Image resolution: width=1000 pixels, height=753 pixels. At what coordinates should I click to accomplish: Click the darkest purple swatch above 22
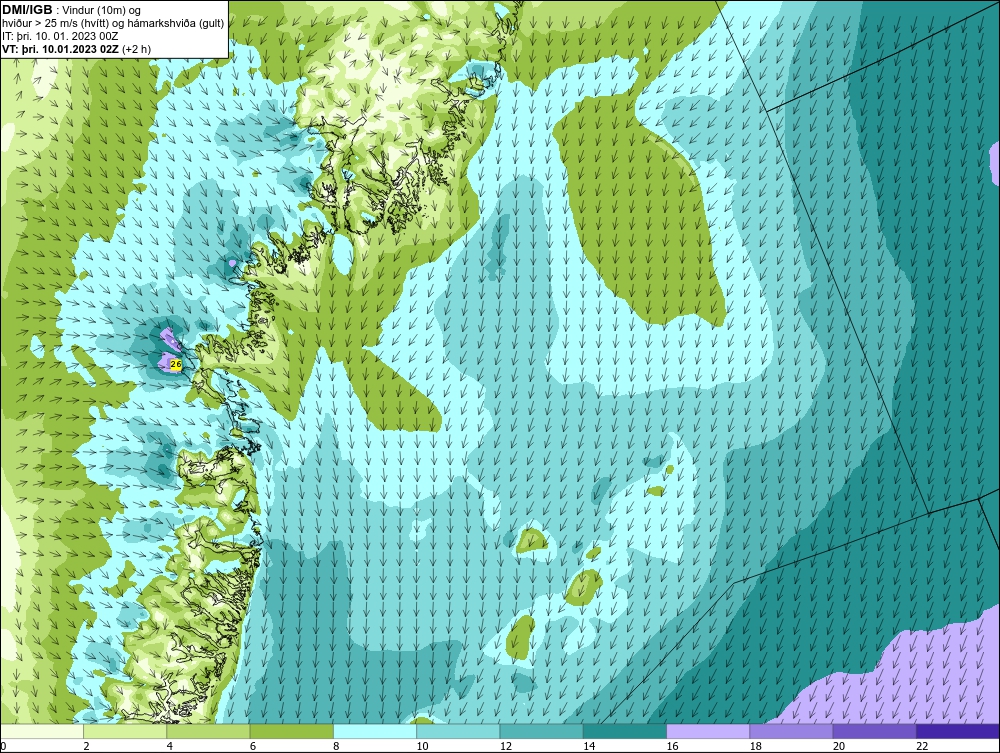pyautogui.click(x=958, y=731)
